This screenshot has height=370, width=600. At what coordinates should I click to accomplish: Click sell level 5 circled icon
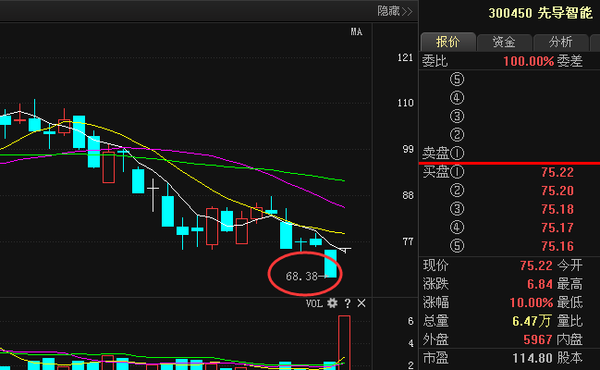(457, 79)
